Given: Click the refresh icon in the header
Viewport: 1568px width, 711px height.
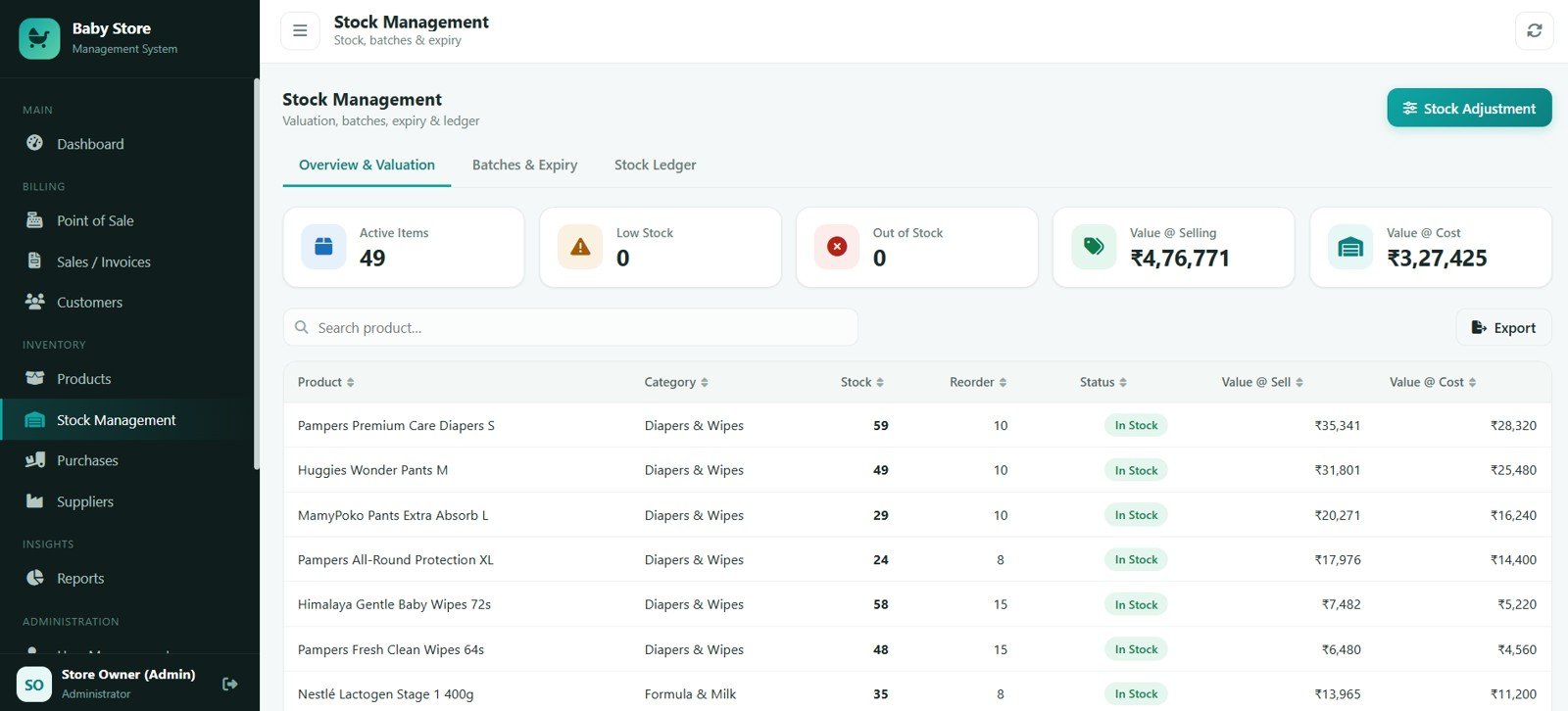Looking at the screenshot, I should [x=1534, y=30].
